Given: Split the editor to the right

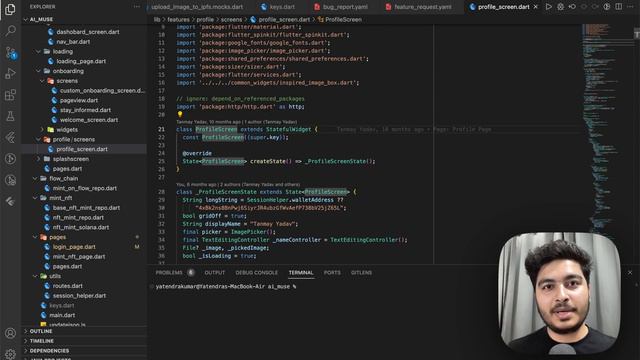Looking at the screenshot, I should 619,7.
